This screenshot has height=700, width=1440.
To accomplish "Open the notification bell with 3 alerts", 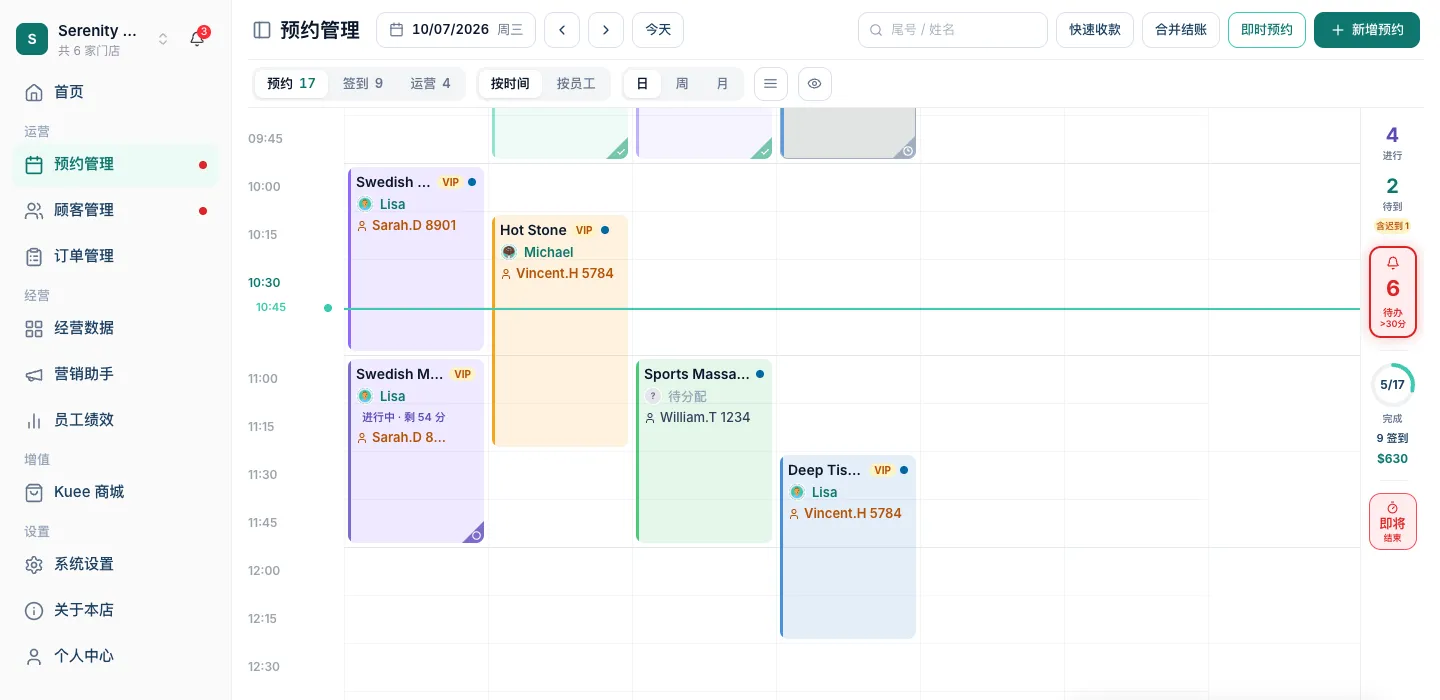I will tap(197, 39).
